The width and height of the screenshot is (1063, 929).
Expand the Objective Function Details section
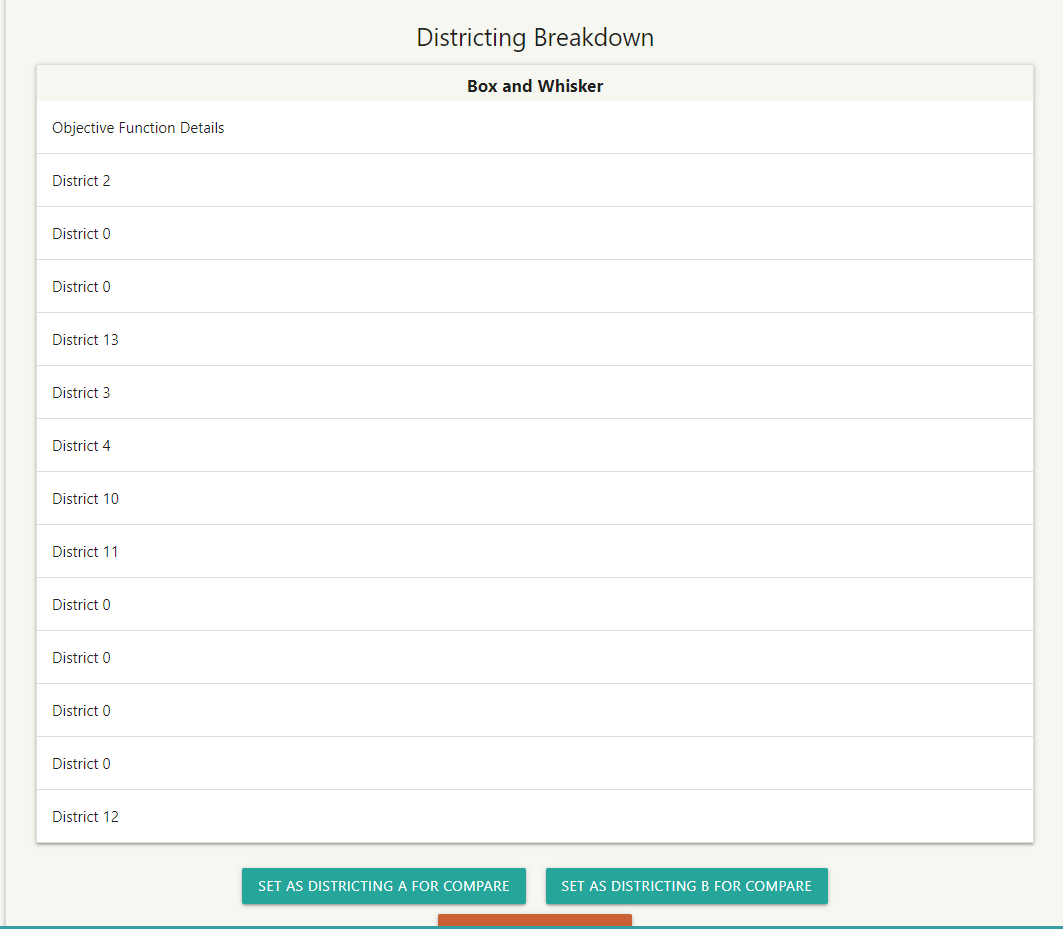click(137, 128)
